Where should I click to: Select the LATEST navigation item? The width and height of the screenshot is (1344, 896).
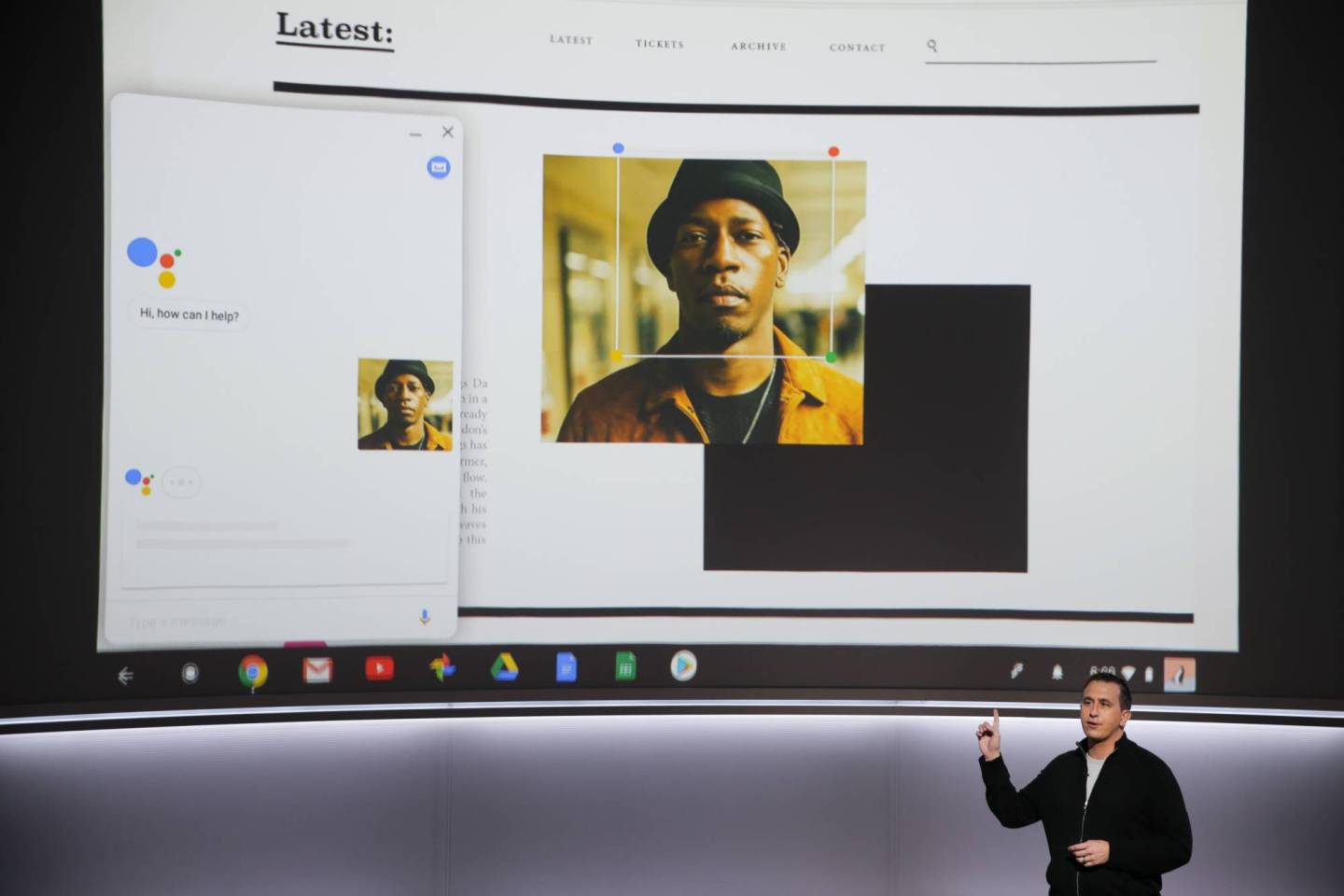[572, 42]
